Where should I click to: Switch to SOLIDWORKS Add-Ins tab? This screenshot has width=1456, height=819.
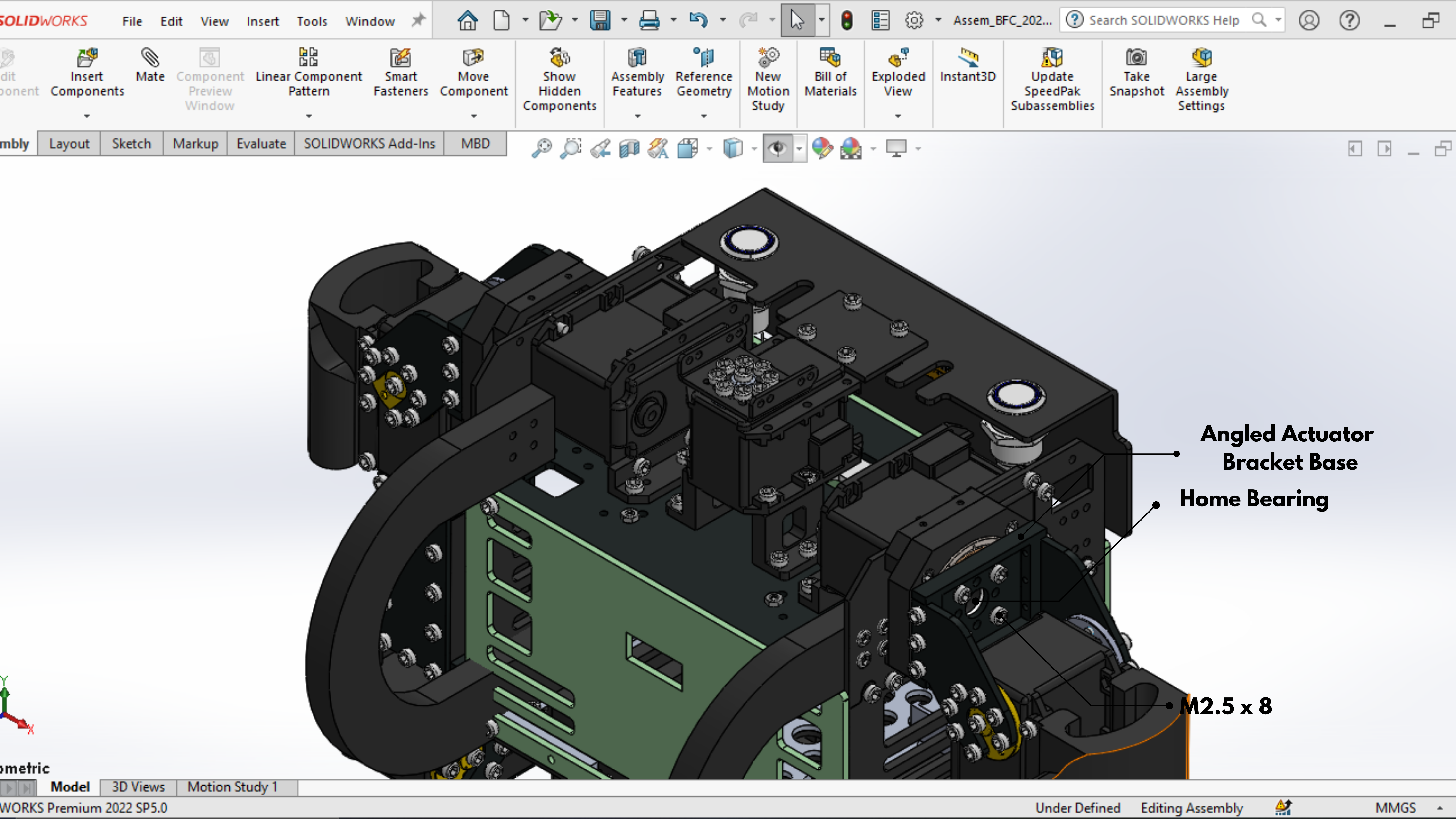[x=369, y=144]
